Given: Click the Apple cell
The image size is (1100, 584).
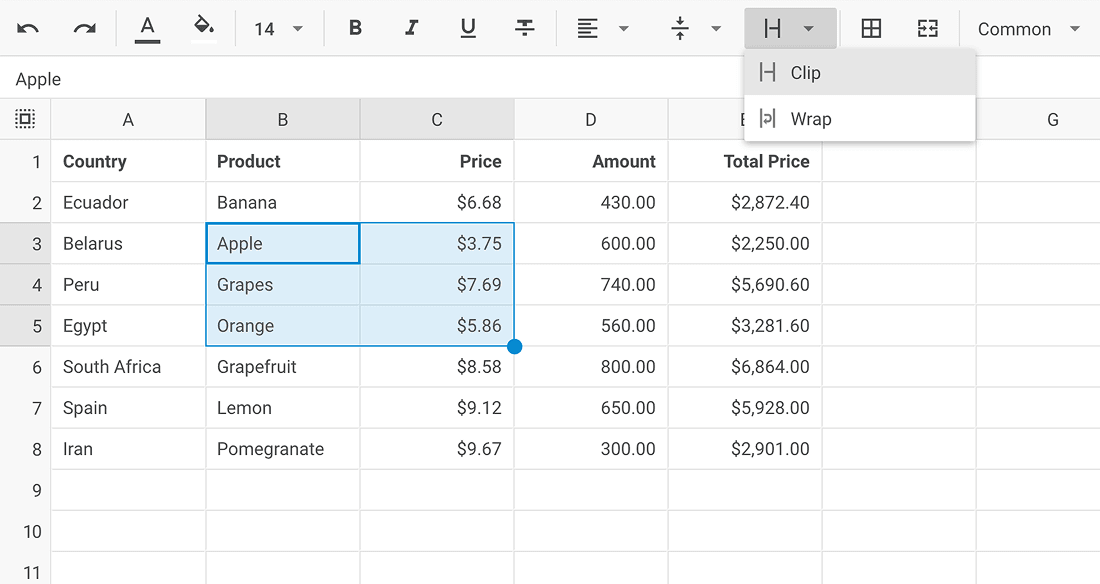Looking at the screenshot, I should click(x=283, y=244).
